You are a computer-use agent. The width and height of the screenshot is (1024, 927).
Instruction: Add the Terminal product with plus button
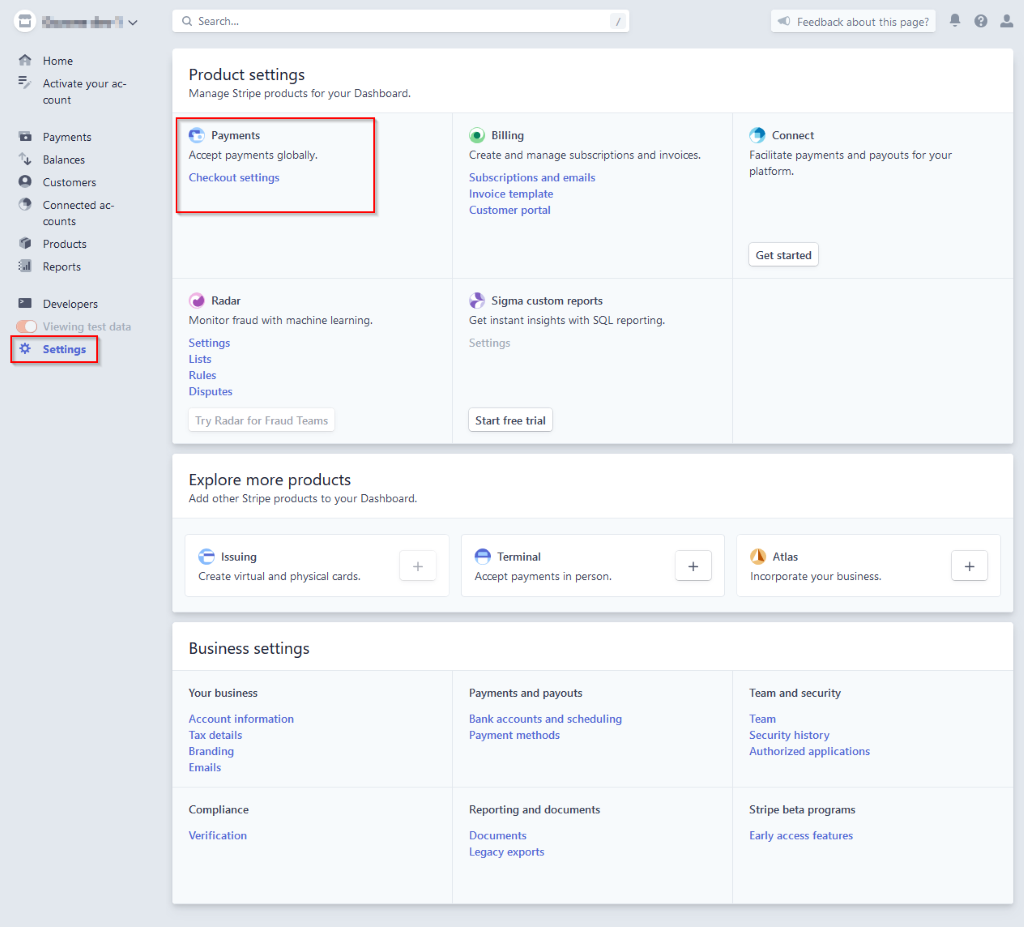tap(693, 566)
